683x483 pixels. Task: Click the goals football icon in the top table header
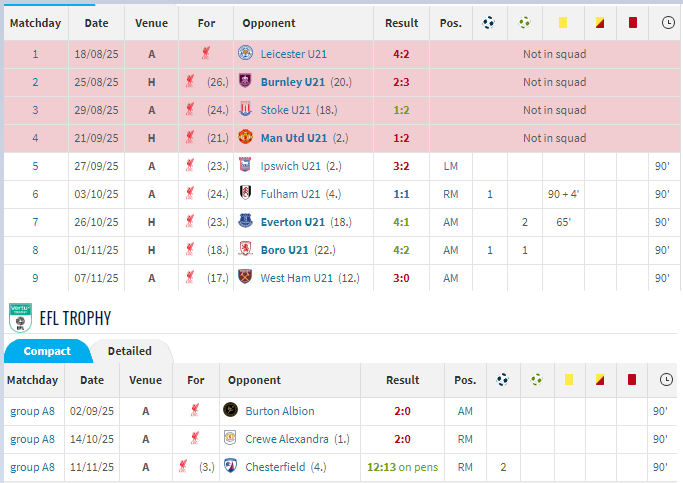click(490, 22)
